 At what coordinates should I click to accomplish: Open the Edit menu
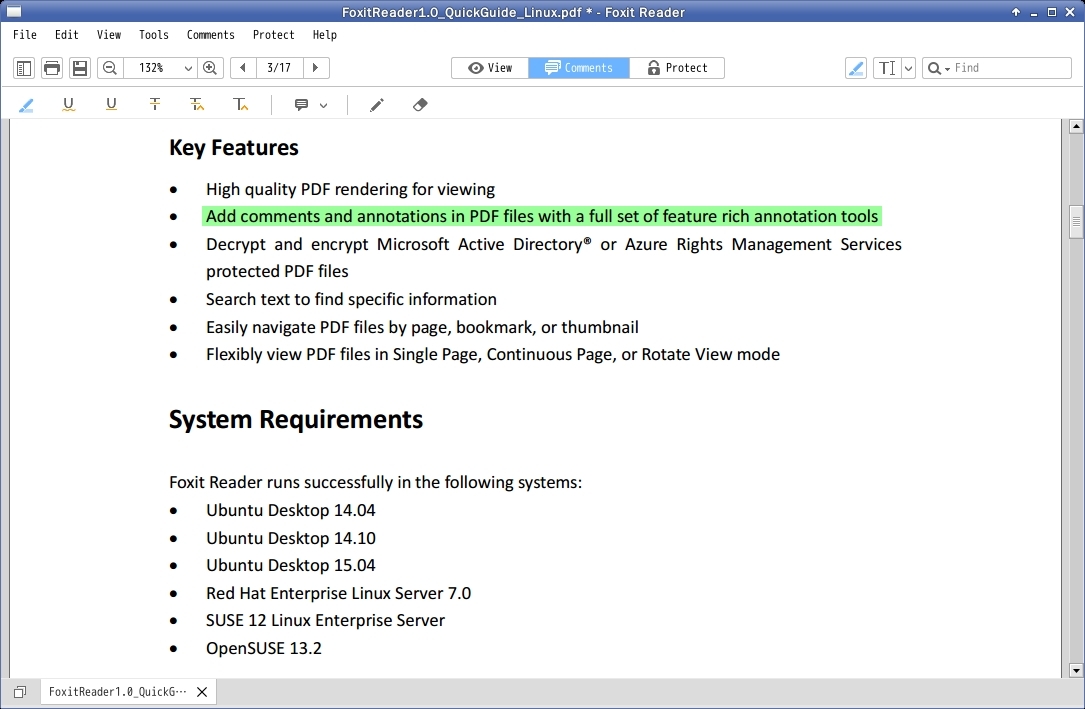point(66,35)
